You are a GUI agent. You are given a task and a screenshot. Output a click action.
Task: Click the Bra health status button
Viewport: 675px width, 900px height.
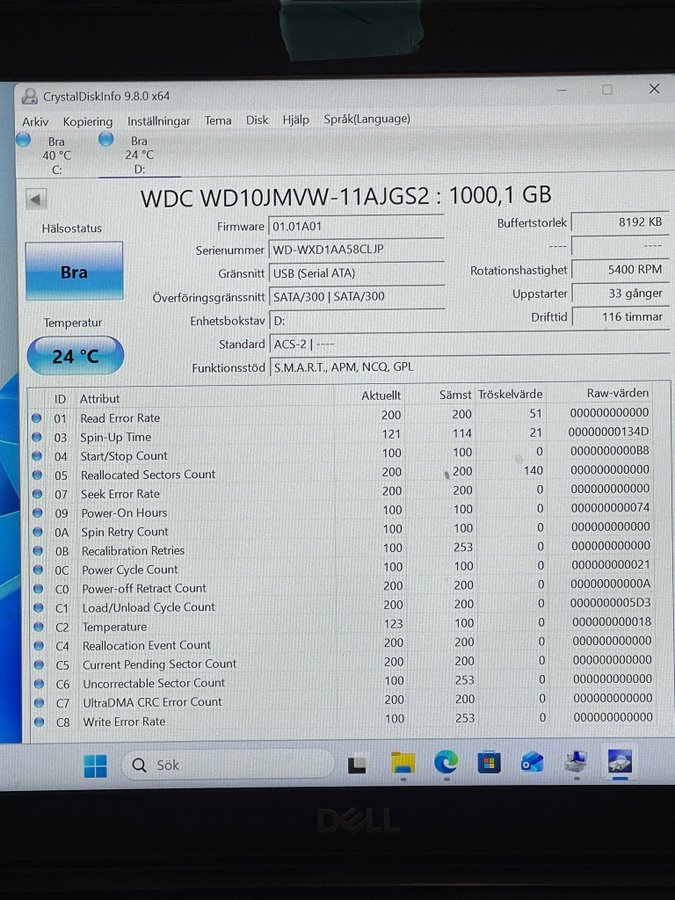coord(74,271)
